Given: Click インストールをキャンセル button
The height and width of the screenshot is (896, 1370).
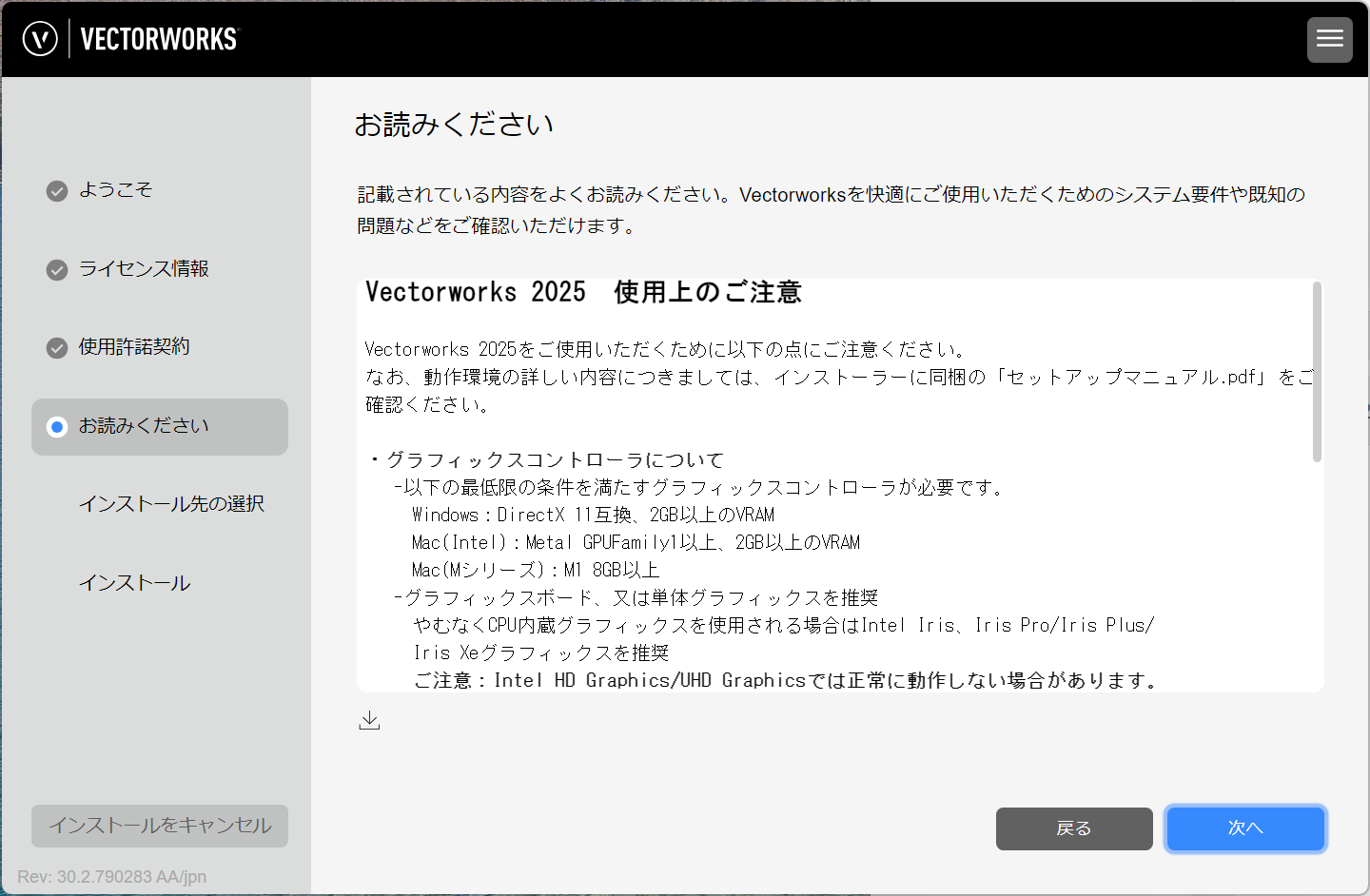Looking at the screenshot, I should (160, 826).
